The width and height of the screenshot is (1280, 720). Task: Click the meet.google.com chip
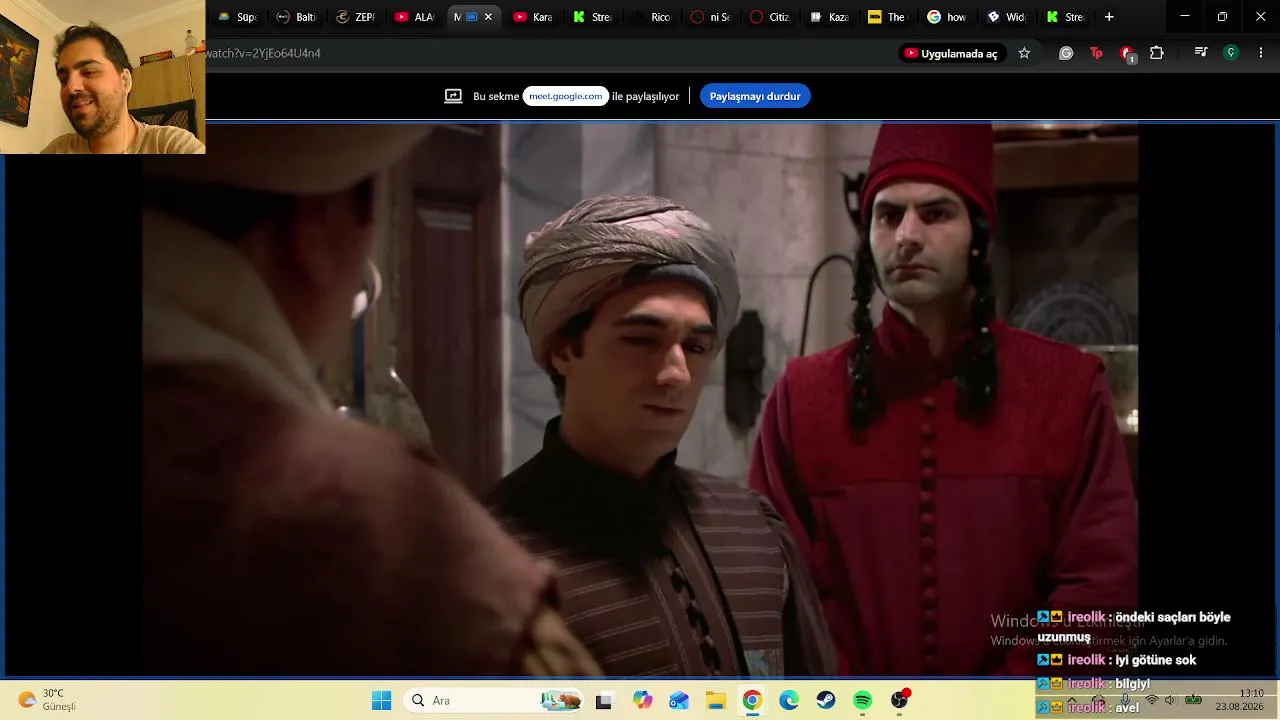coord(566,96)
